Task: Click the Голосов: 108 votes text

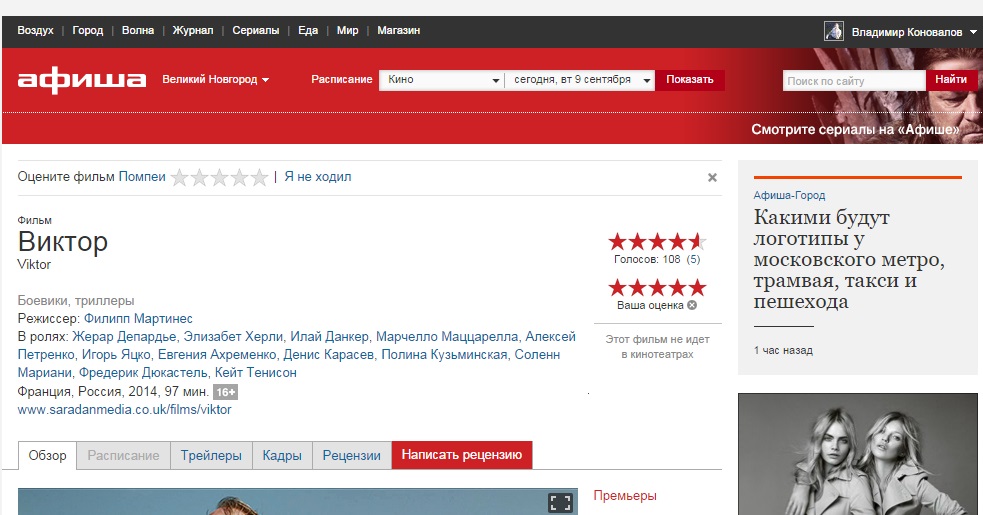Action: point(647,259)
